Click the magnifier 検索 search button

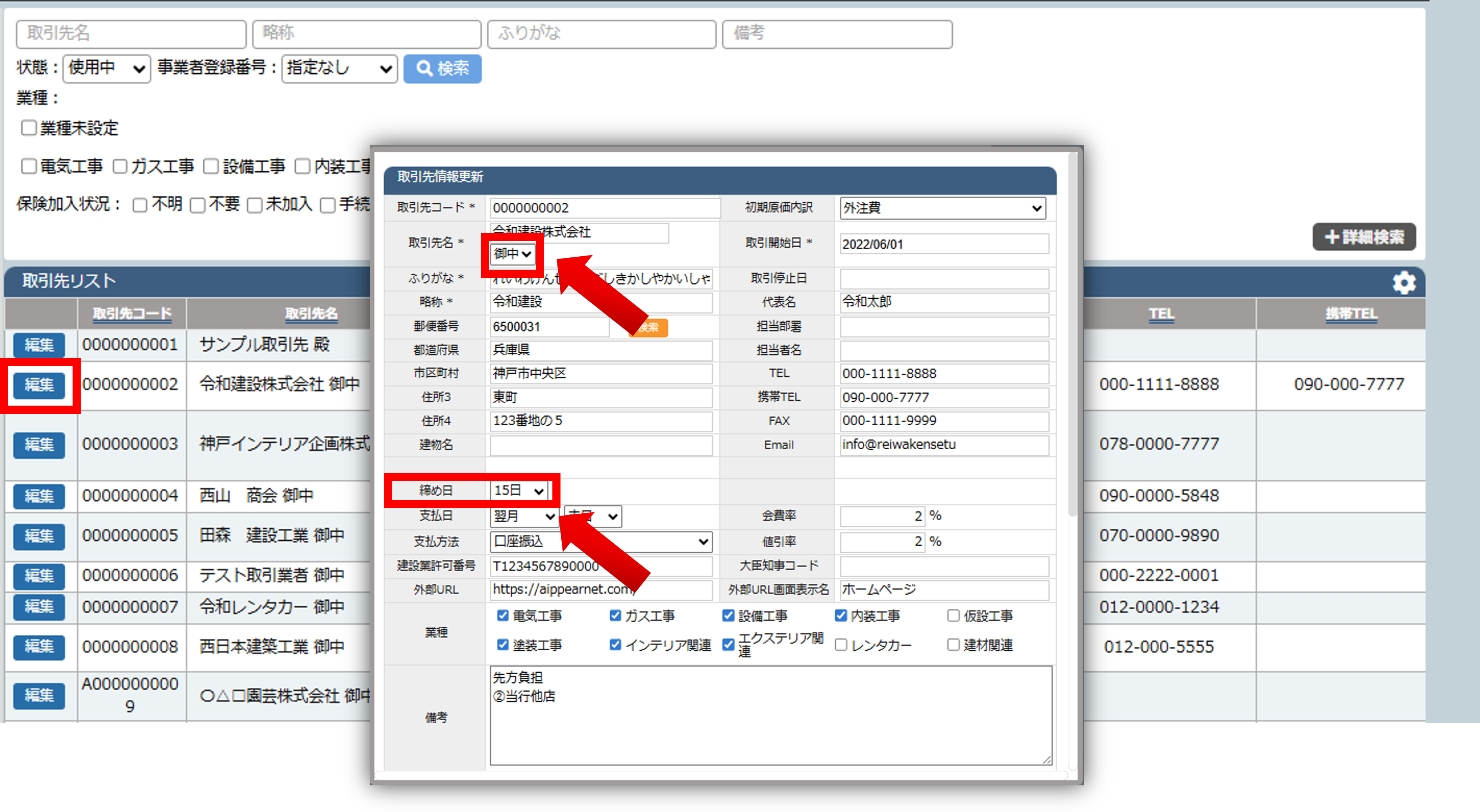(442, 68)
